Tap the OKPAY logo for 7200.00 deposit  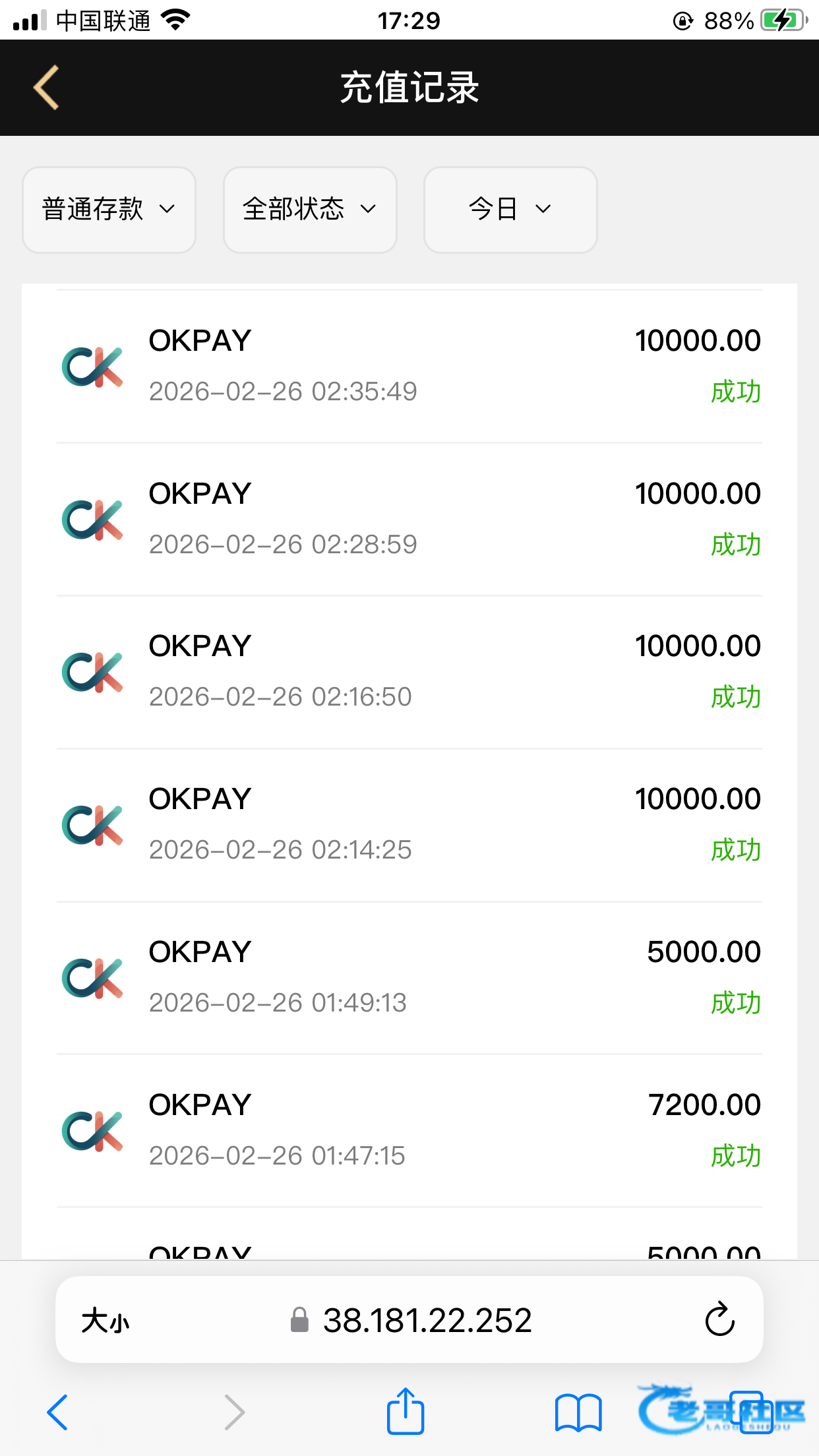pos(92,1131)
